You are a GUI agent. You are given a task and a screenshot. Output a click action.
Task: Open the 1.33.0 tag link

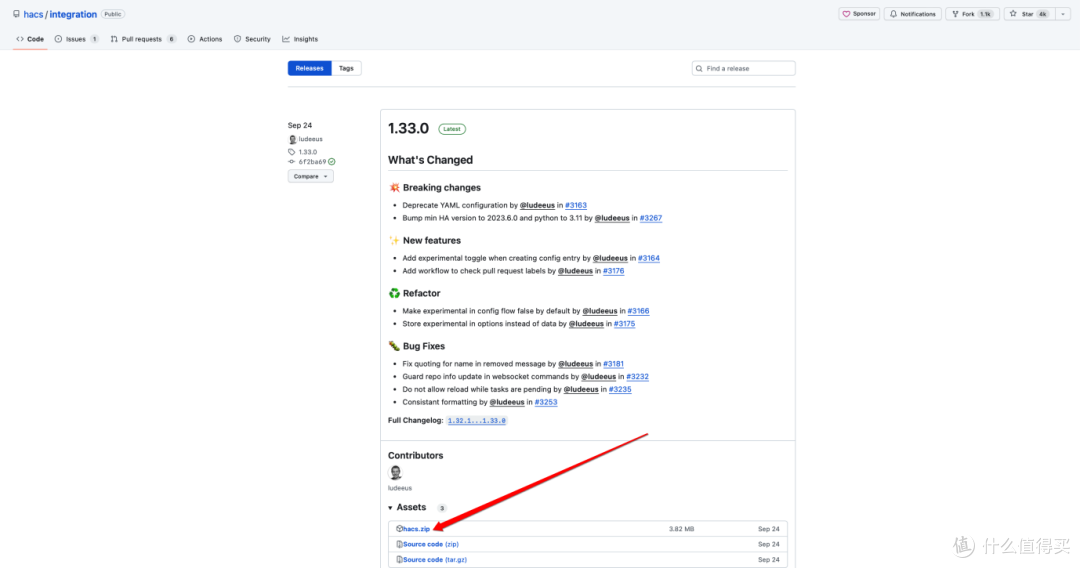(x=308, y=152)
